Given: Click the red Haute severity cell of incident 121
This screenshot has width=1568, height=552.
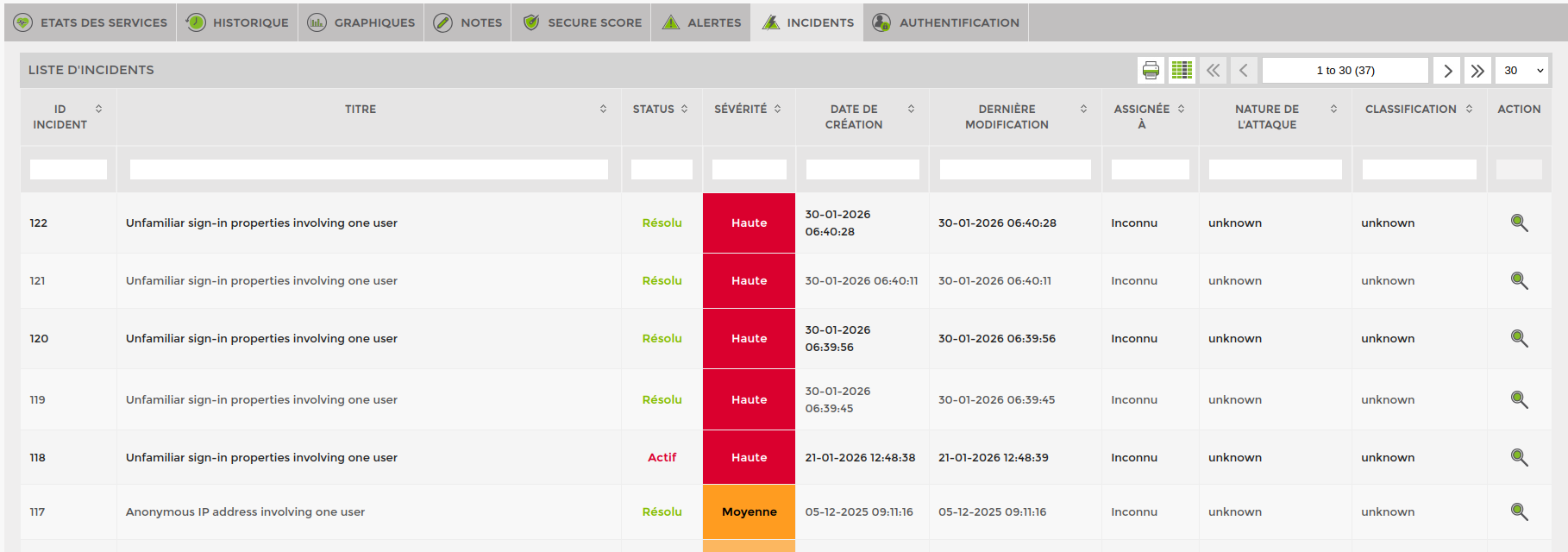Looking at the screenshot, I should 749,281.
